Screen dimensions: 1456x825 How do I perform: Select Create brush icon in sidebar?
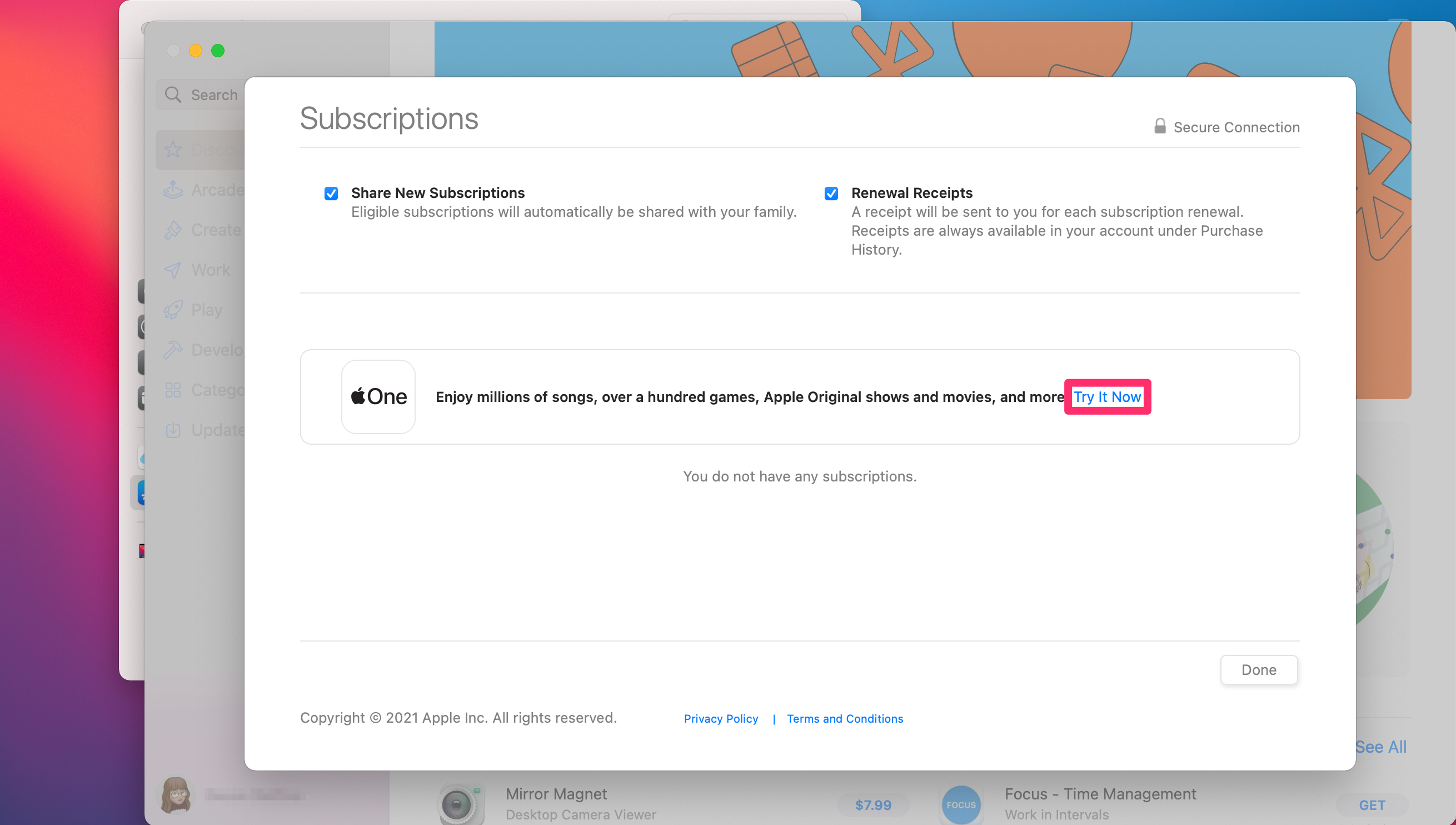pyautogui.click(x=173, y=230)
